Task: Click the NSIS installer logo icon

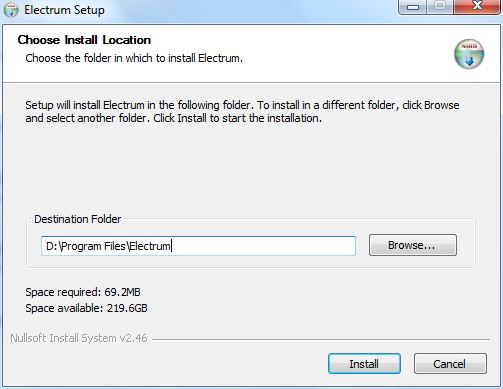Action: pyautogui.click(x=469, y=54)
